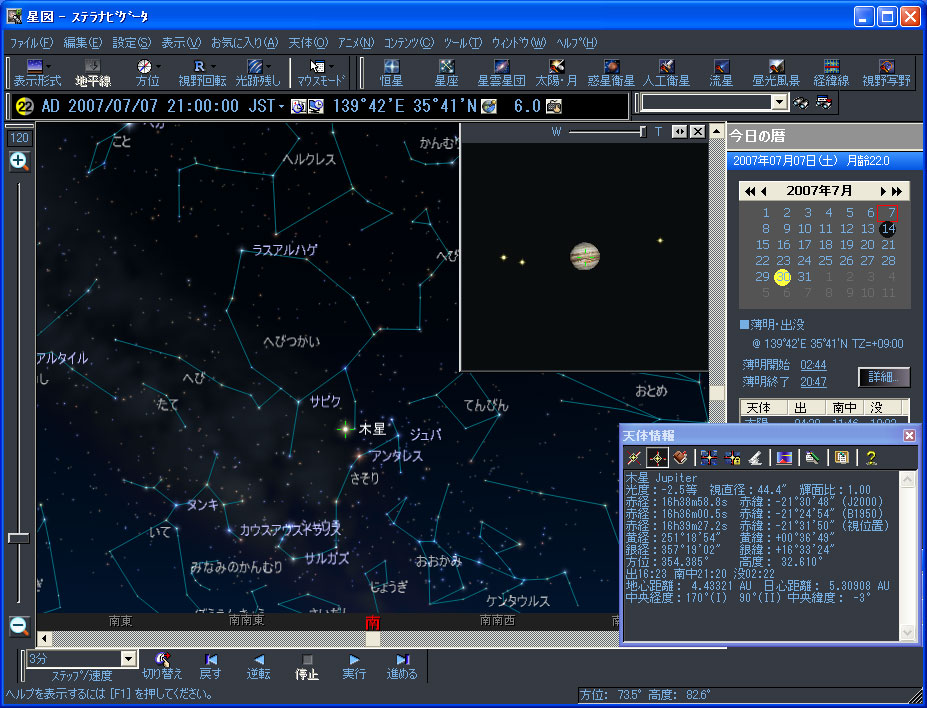Toggle the 星座 (constellations) display icon

tap(446, 67)
